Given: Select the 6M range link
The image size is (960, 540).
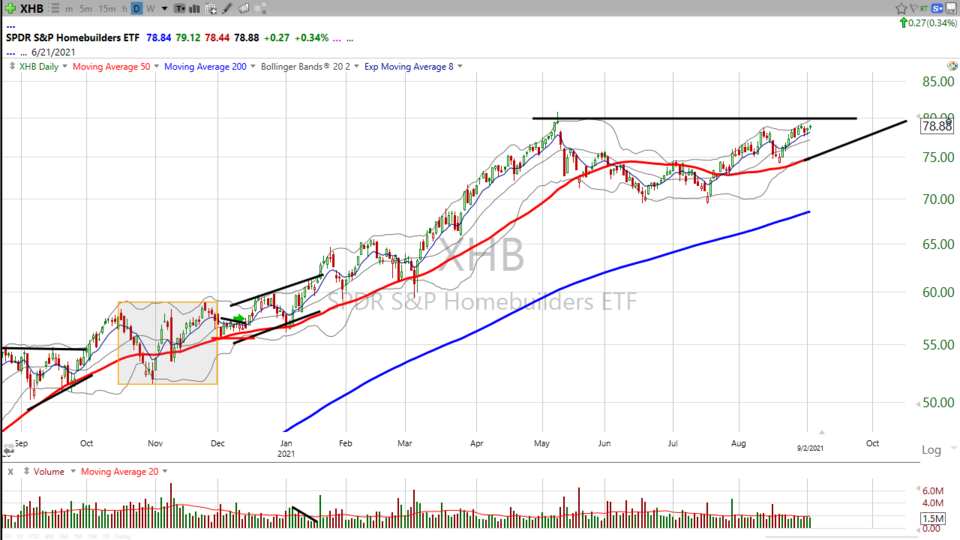Looking at the screenshot, I should (49, 536).
